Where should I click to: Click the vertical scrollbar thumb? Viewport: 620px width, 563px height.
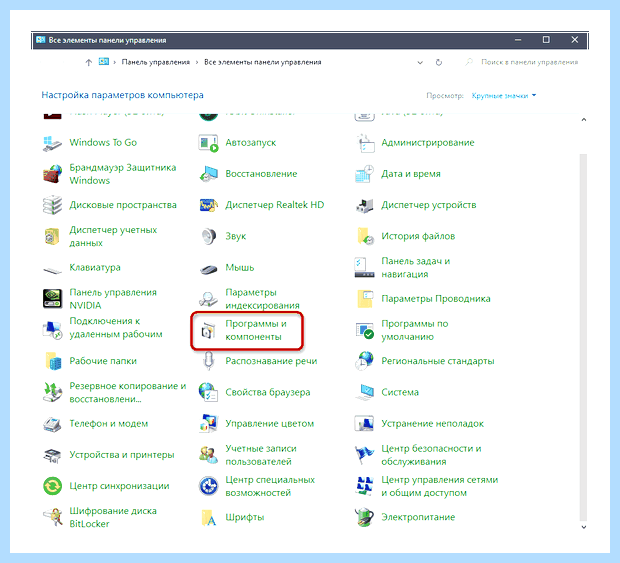[x=584, y=337]
